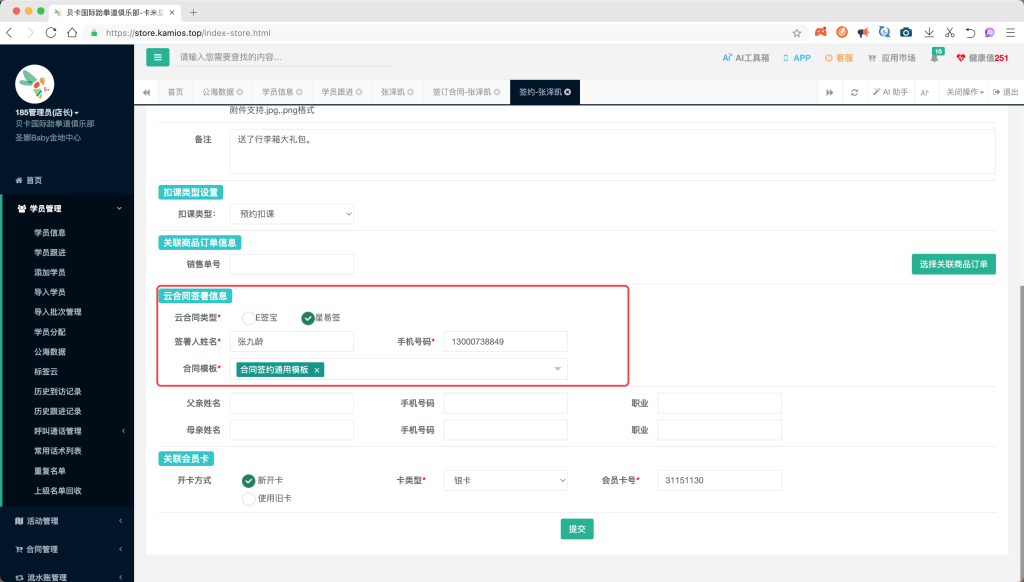Select the 新开卡 radio option
This screenshot has height=582, width=1024.
tap(248, 481)
